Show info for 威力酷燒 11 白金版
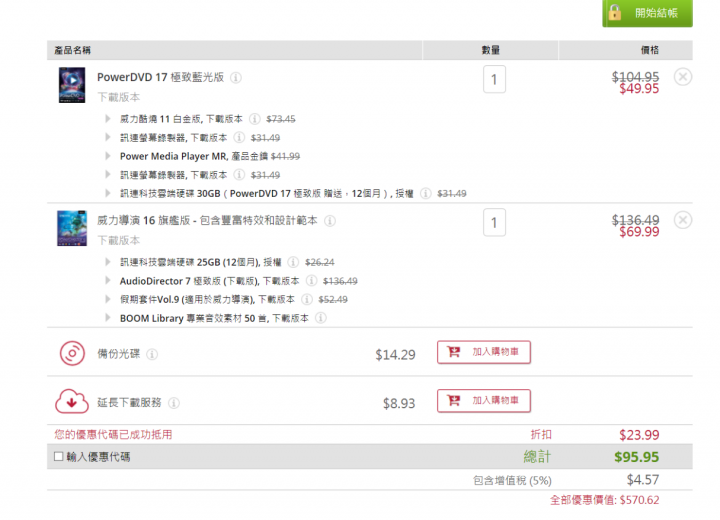The width and height of the screenshot is (720, 520). click(254, 119)
